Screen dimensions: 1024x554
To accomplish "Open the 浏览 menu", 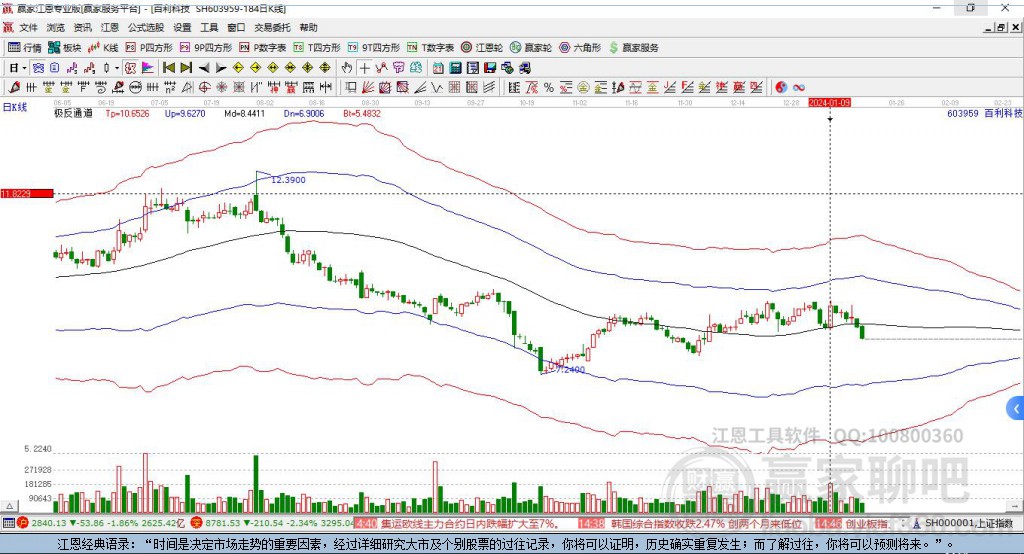I will pyautogui.click(x=56, y=27).
